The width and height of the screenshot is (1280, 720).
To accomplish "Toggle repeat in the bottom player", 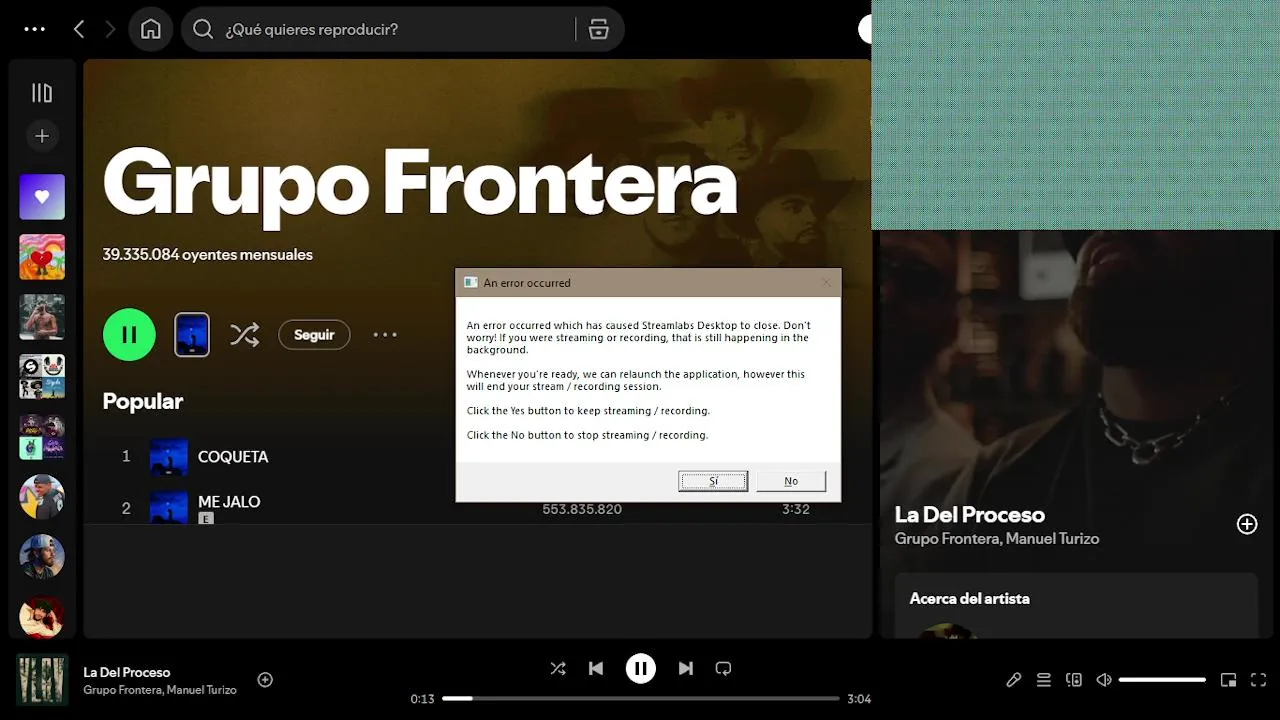I will click(724, 668).
